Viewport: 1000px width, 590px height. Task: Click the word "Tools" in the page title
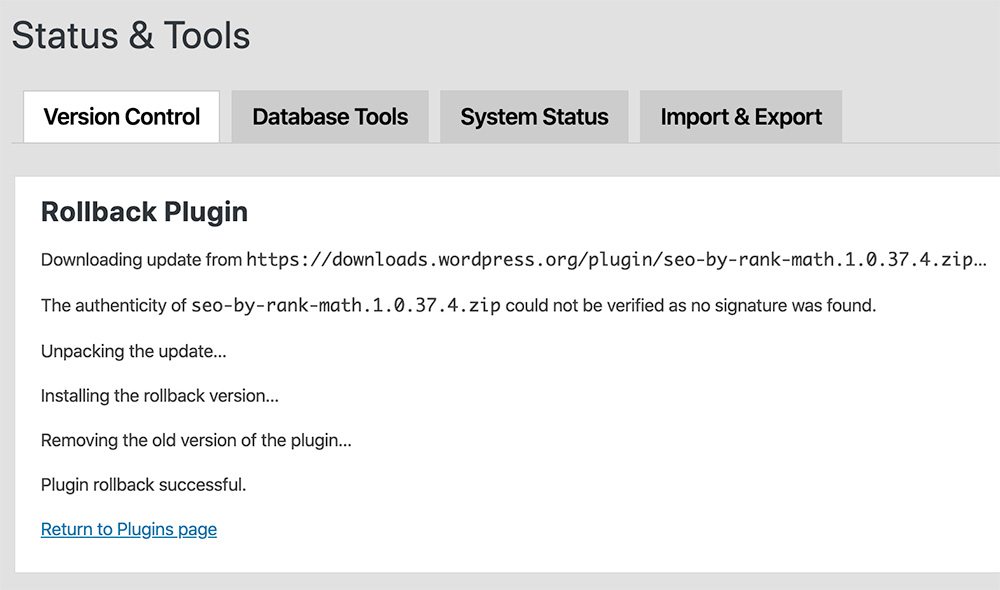coord(205,36)
